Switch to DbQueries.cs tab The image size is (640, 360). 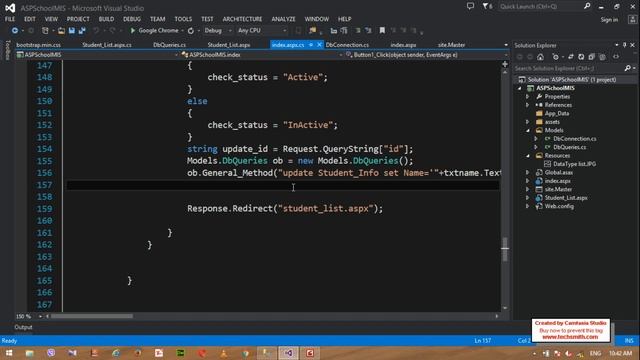(169, 45)
